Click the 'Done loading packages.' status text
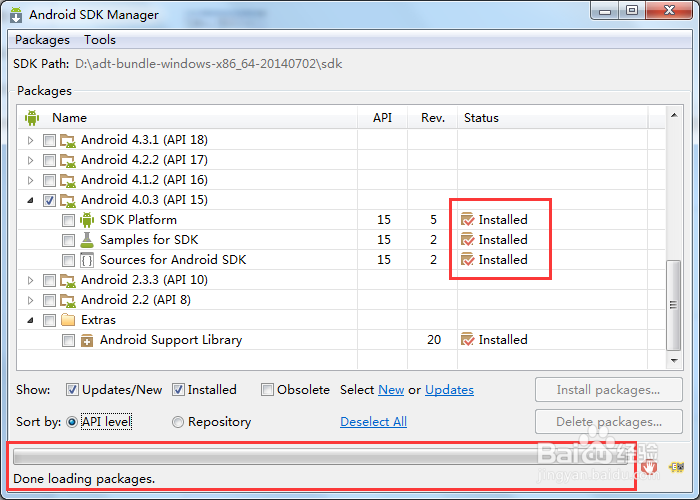Screen dimensions: 700x500 (x=84, y=479)
